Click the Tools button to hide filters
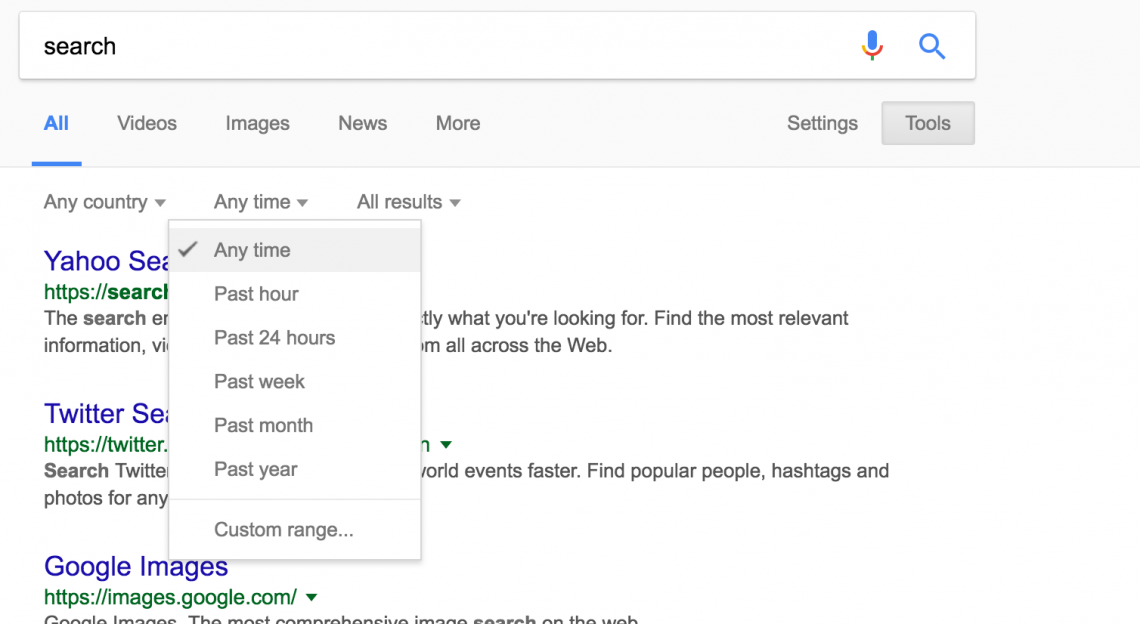Image resolution: width=1140 pixels, height=624 pixels. [927, 123]
